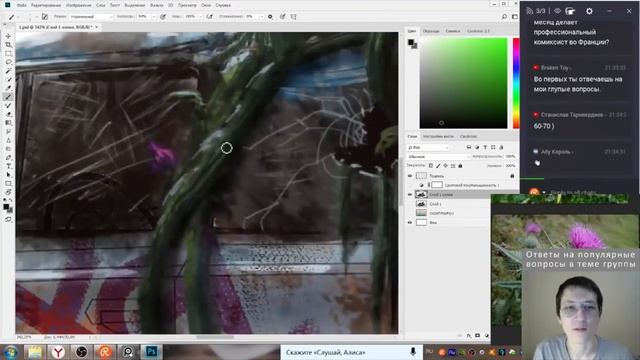The height and width of the screenshot is (360, 640).
Task: Click Alice voice microphone icon
Action: (413, 352)
